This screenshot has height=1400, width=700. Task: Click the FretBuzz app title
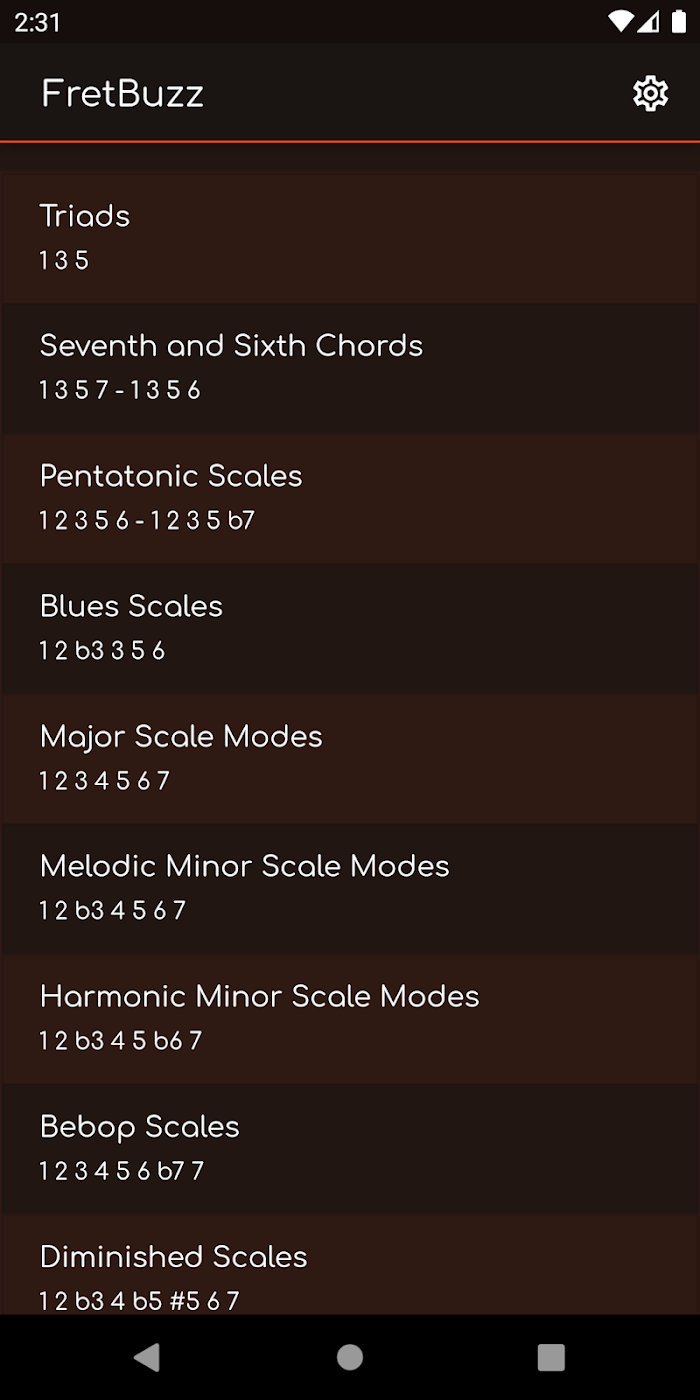pyautogui.click(x=122, y=94)
